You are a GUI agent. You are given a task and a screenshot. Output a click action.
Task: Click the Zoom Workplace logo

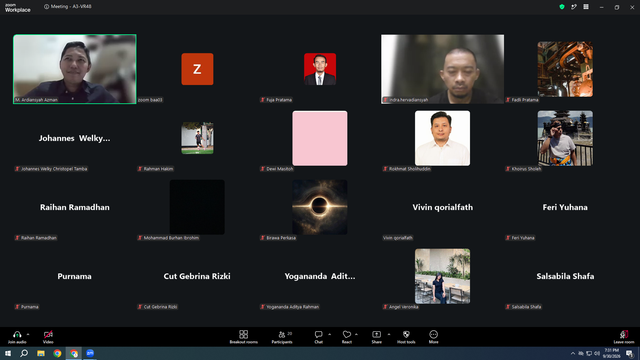coord(18,8)
